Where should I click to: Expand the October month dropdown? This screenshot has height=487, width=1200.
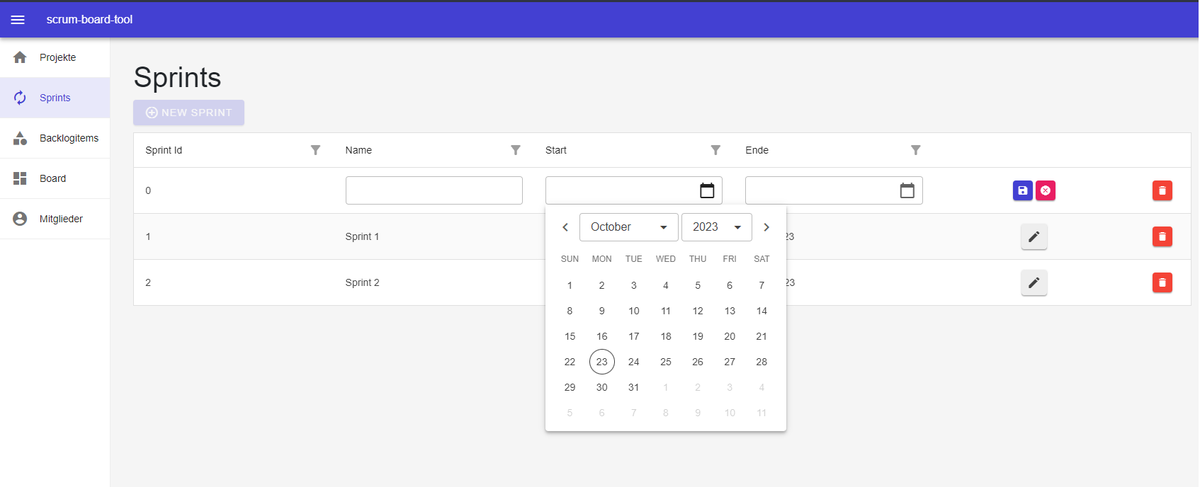coord(628,227)
